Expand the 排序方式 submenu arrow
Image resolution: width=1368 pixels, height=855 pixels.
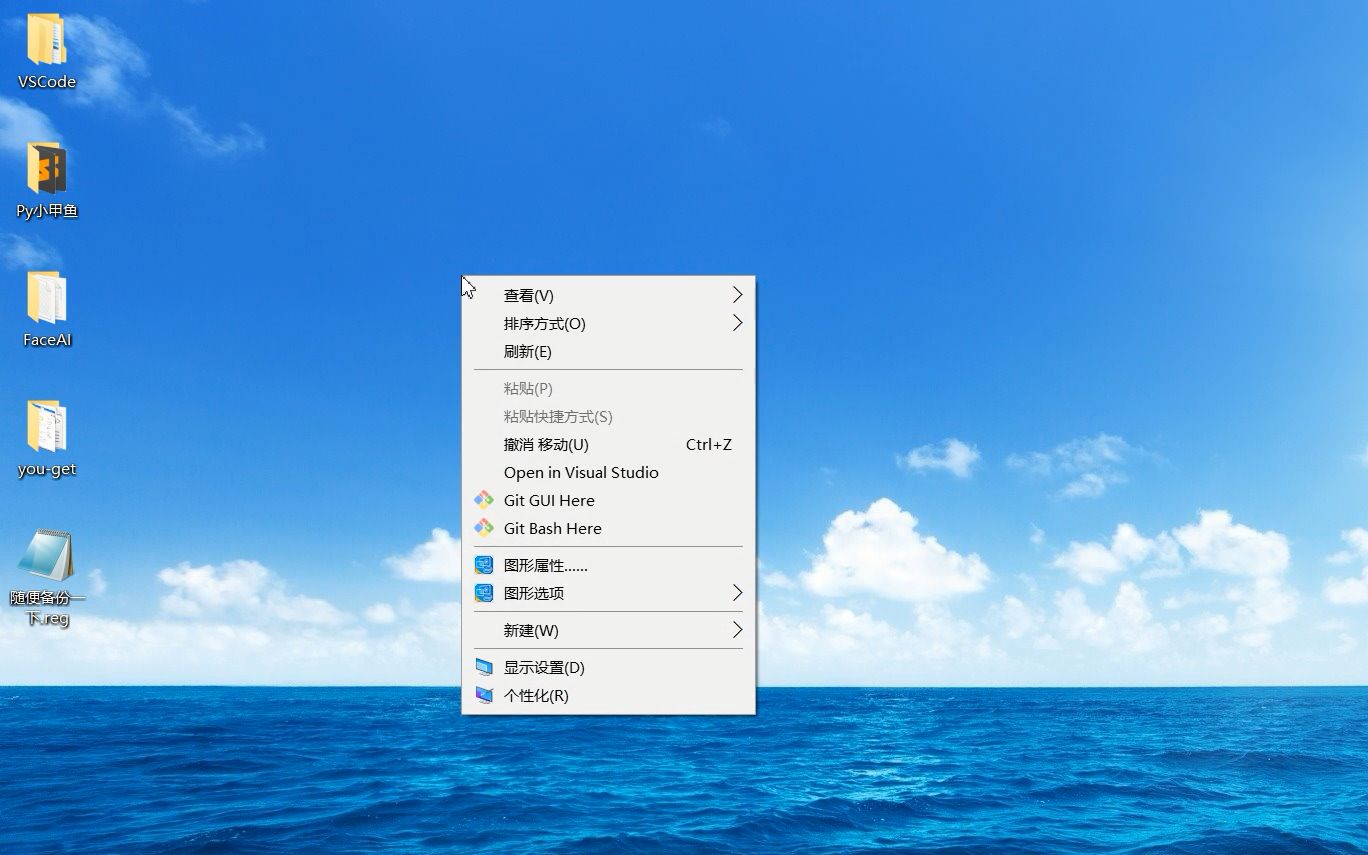point(737,323)
